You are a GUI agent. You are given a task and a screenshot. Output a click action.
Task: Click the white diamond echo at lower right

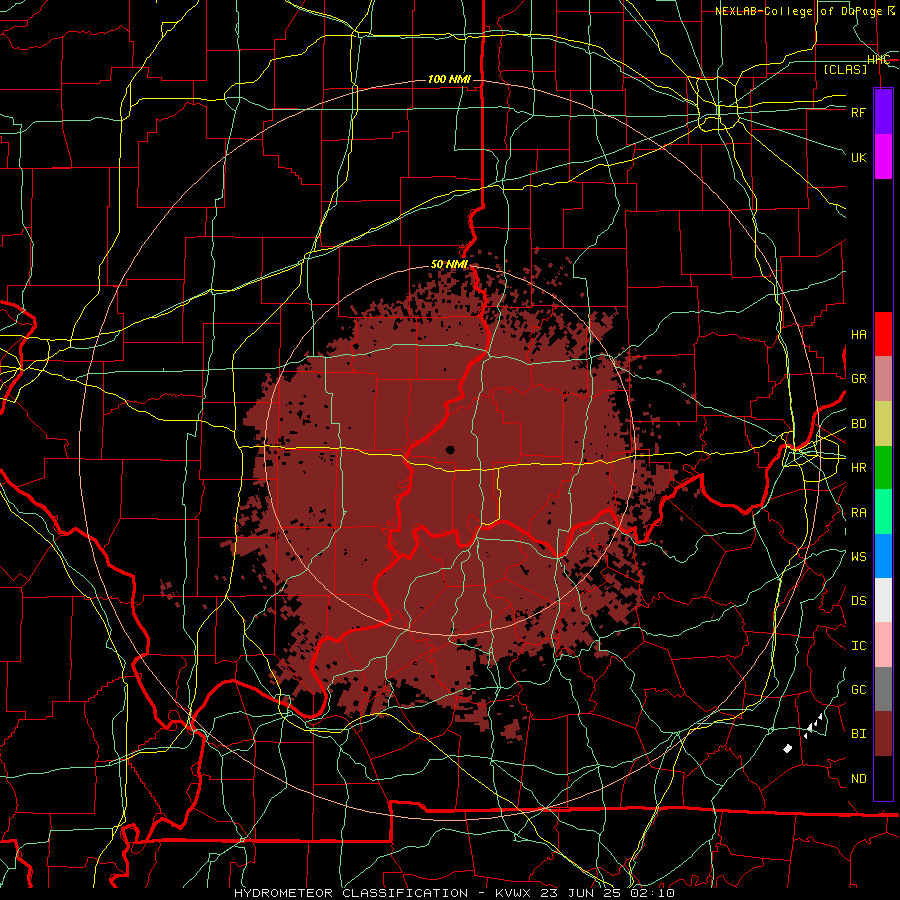pyautogui.click(x=788, y=748)
